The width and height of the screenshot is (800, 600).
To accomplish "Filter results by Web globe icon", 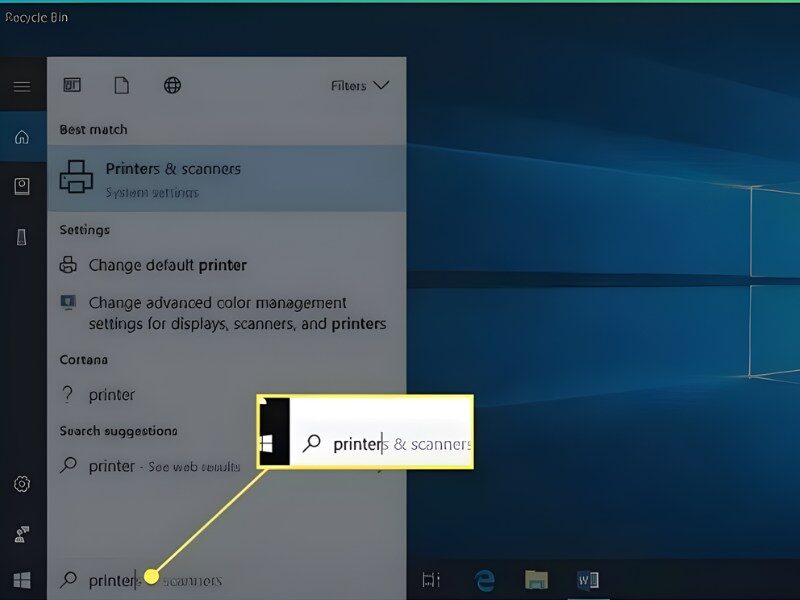I will pyautogui.click(x=172, y=86).
